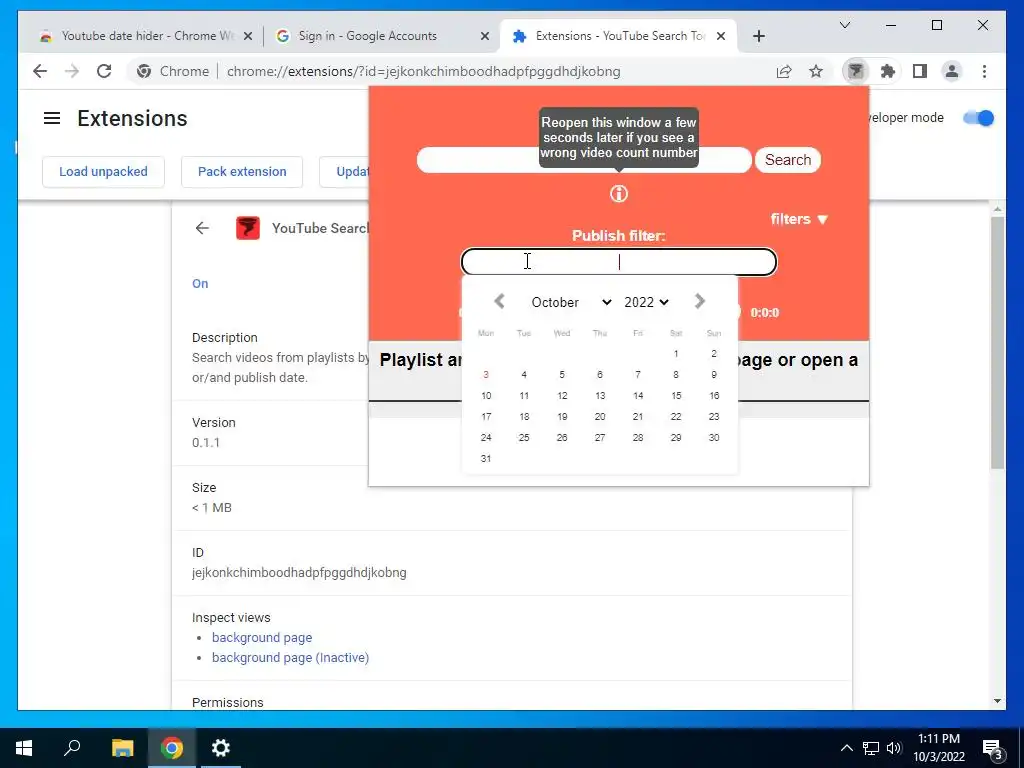Select October 9 in the calendar
The image size is (1024, 768).
(714, 375)
